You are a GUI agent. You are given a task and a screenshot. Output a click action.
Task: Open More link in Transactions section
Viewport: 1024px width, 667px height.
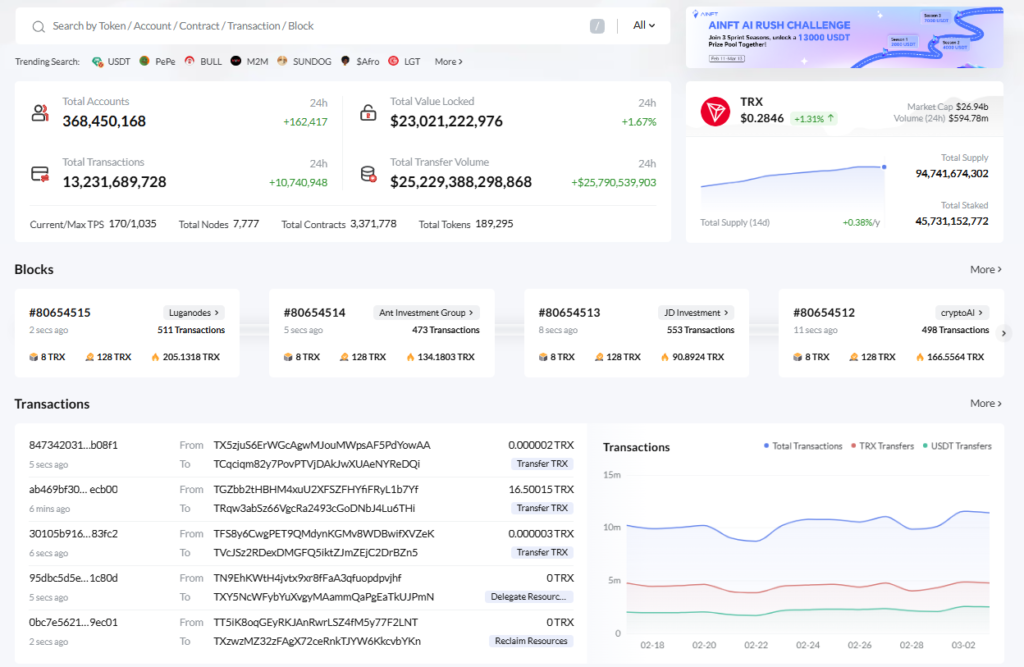pos(985,404)
